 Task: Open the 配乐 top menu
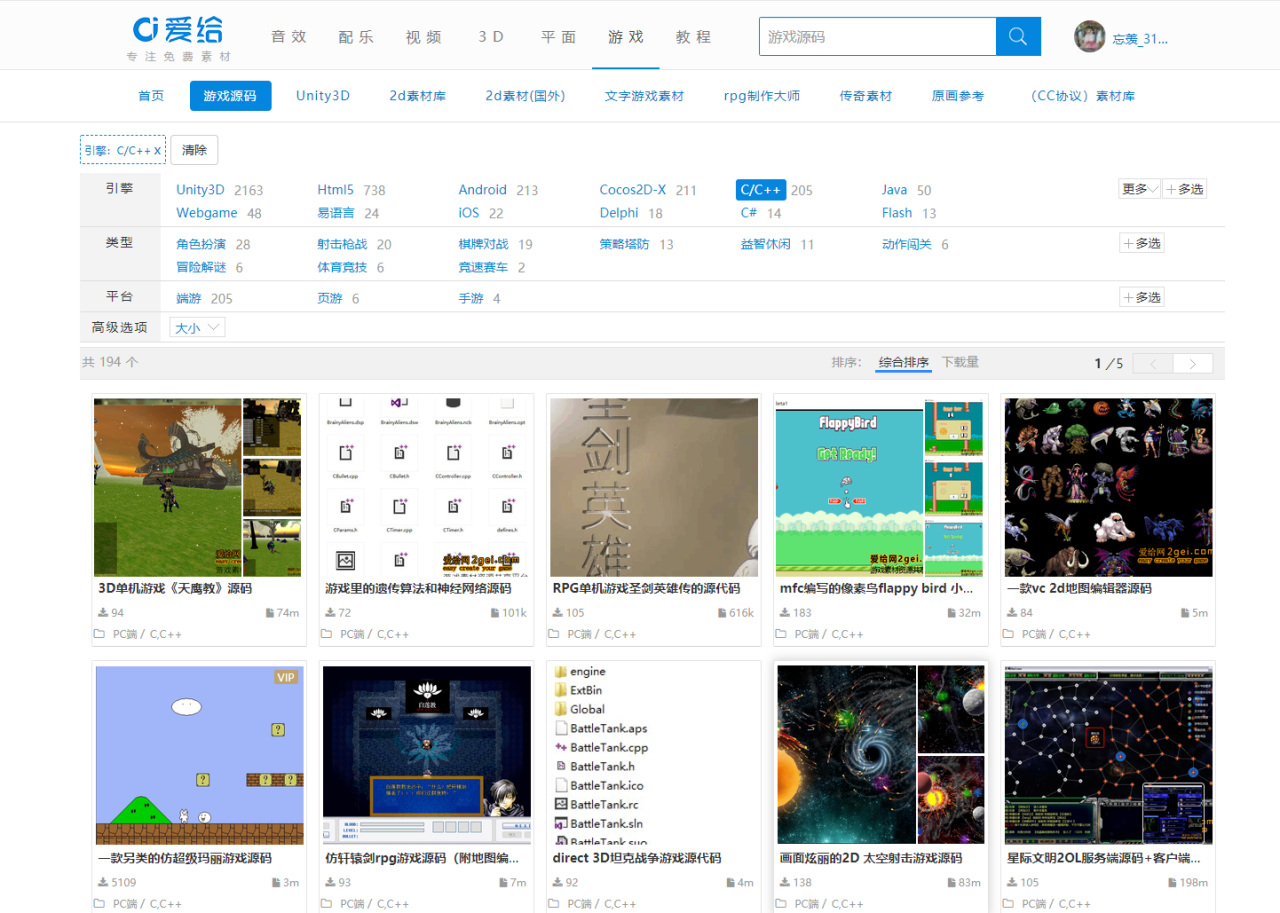tap(356, 37)
